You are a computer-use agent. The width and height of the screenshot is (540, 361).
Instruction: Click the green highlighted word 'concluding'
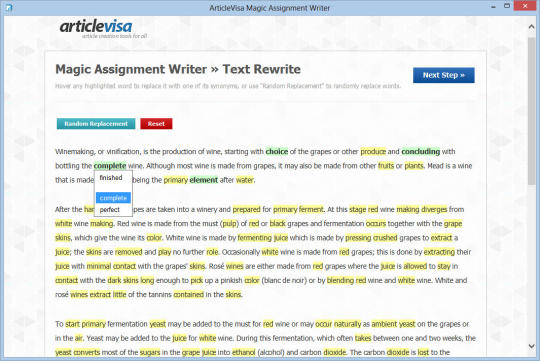tap(420, 152)
